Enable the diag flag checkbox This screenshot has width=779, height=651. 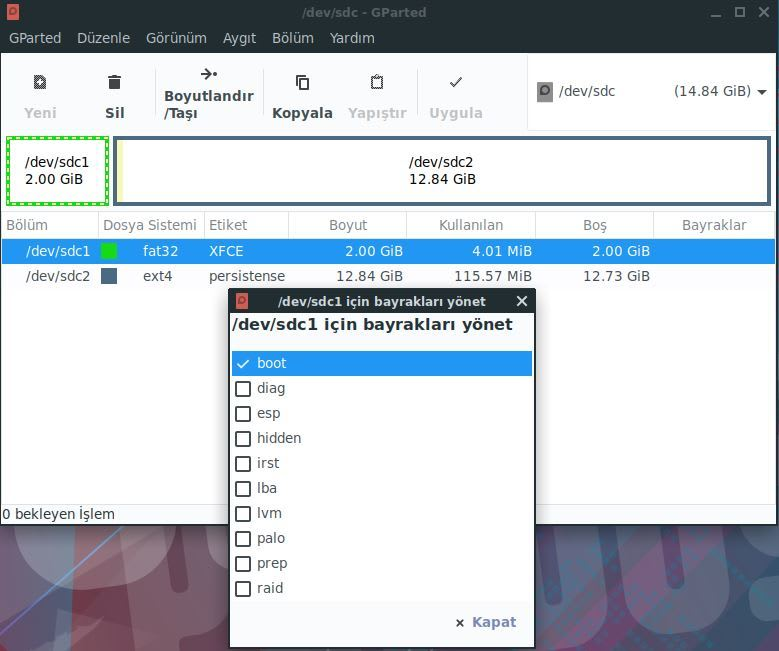pyautogui.click(x=242, y=389)
